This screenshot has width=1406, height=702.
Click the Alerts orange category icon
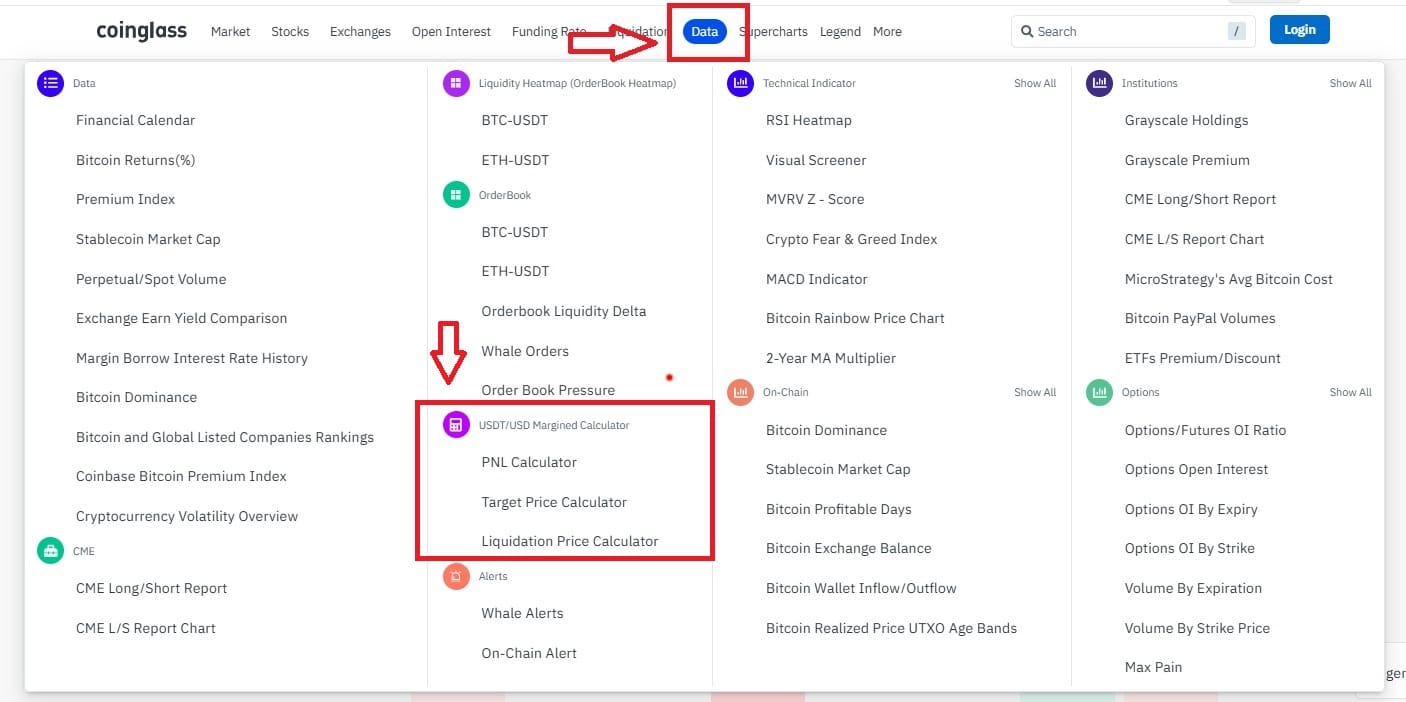456,576
